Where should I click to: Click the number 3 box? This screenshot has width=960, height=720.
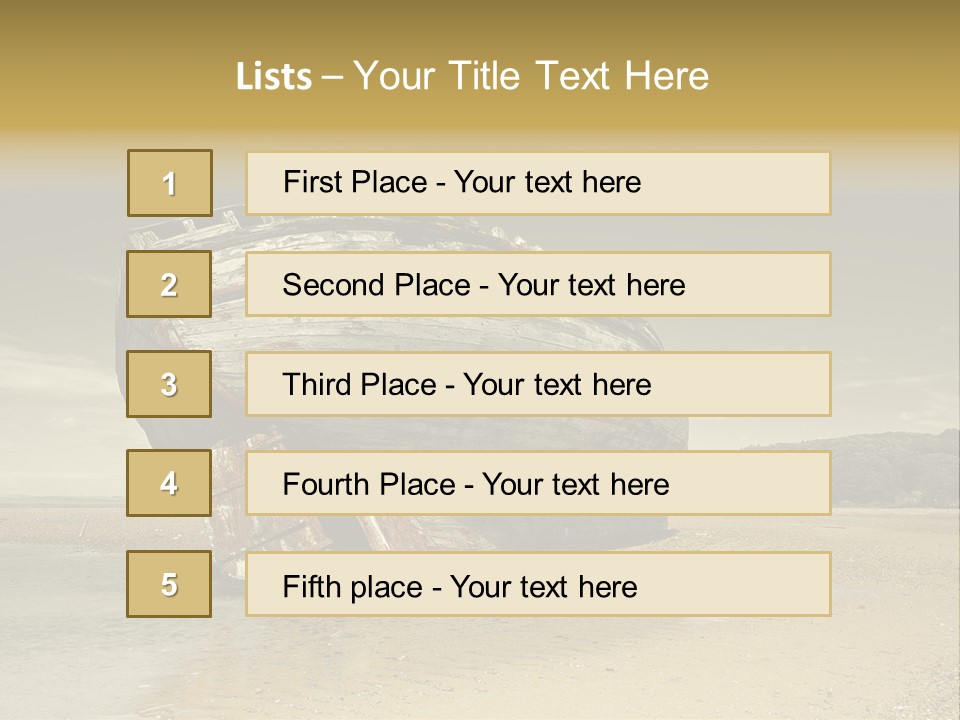[169, 384]
